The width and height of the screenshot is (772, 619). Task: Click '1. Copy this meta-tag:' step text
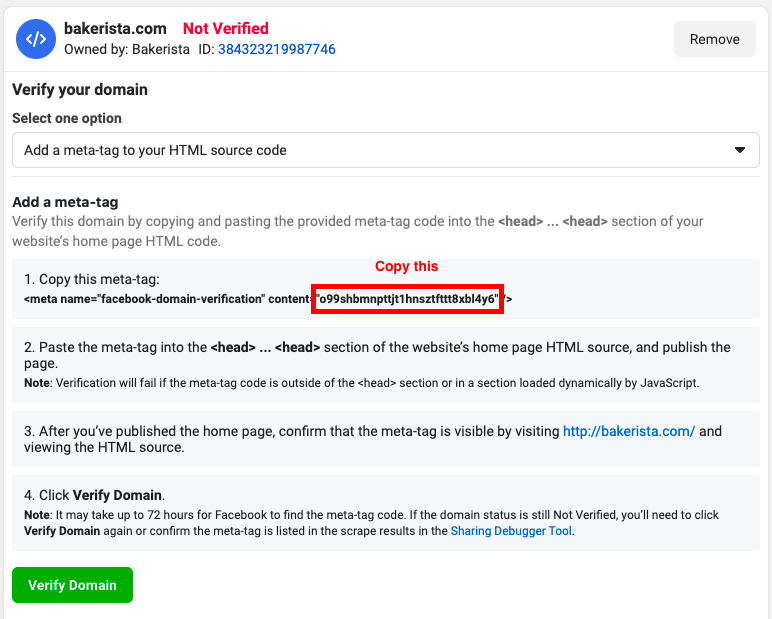(92, 279)
